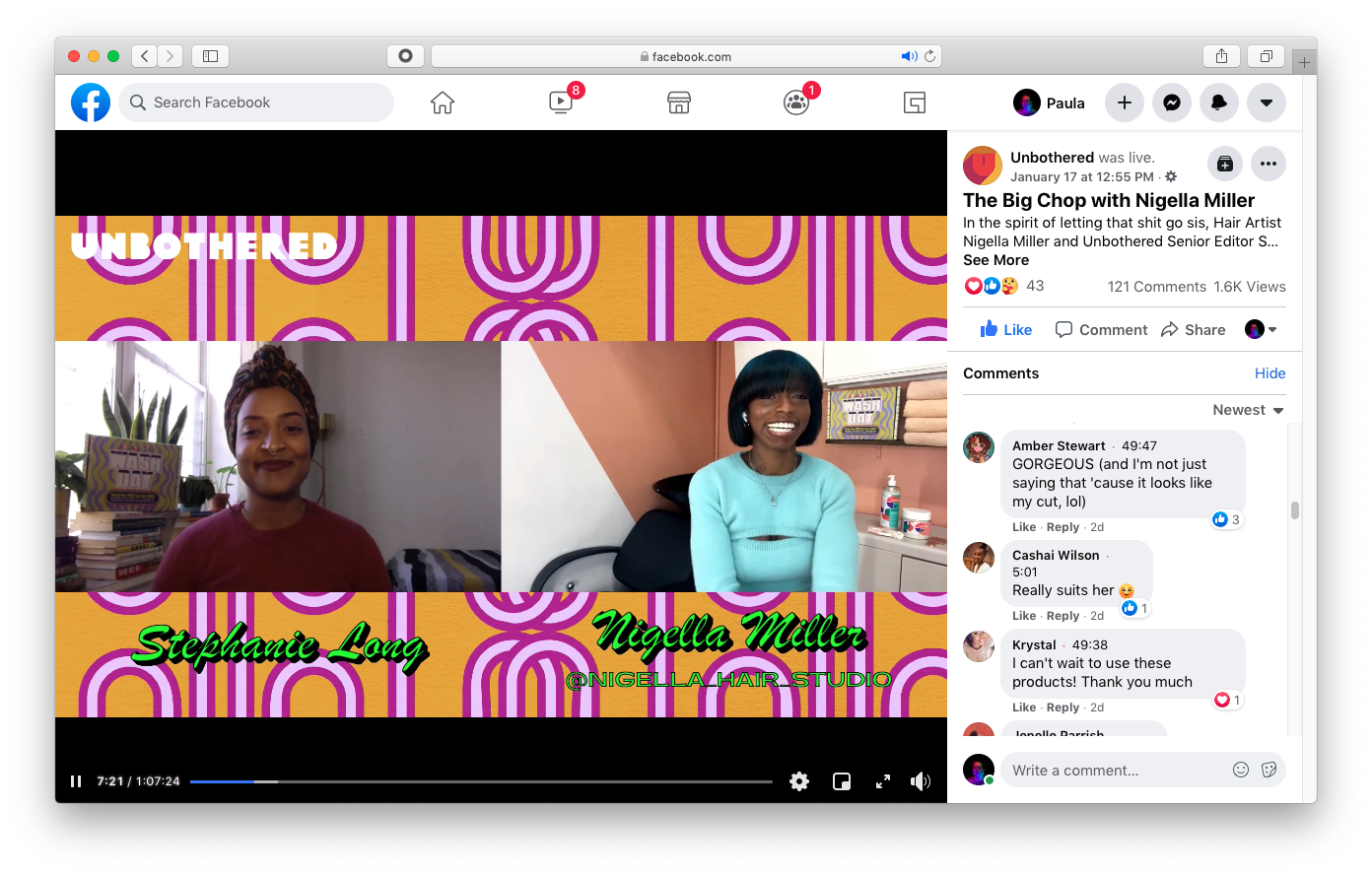Open the Watch videos tab
The height and width of the screenshot is (876, 1372).
pyautogui.click(x=561, y=101)
